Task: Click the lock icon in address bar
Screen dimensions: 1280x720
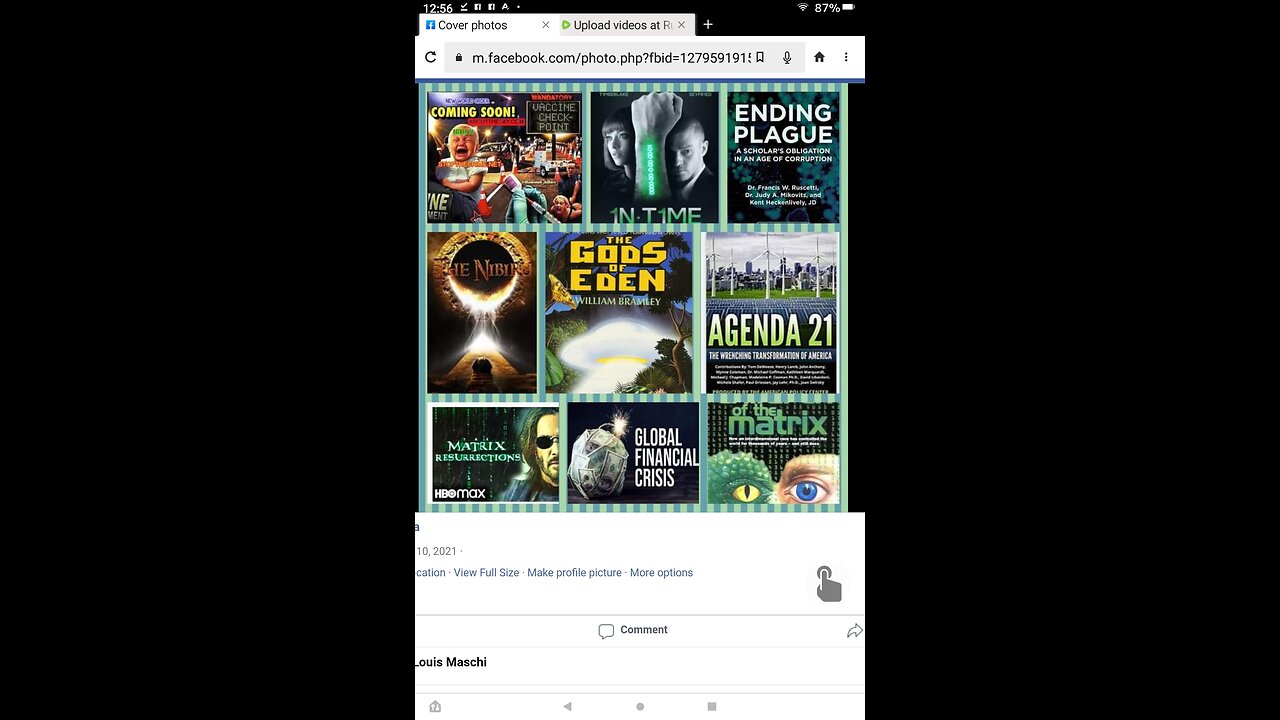Action: point(459,58)
